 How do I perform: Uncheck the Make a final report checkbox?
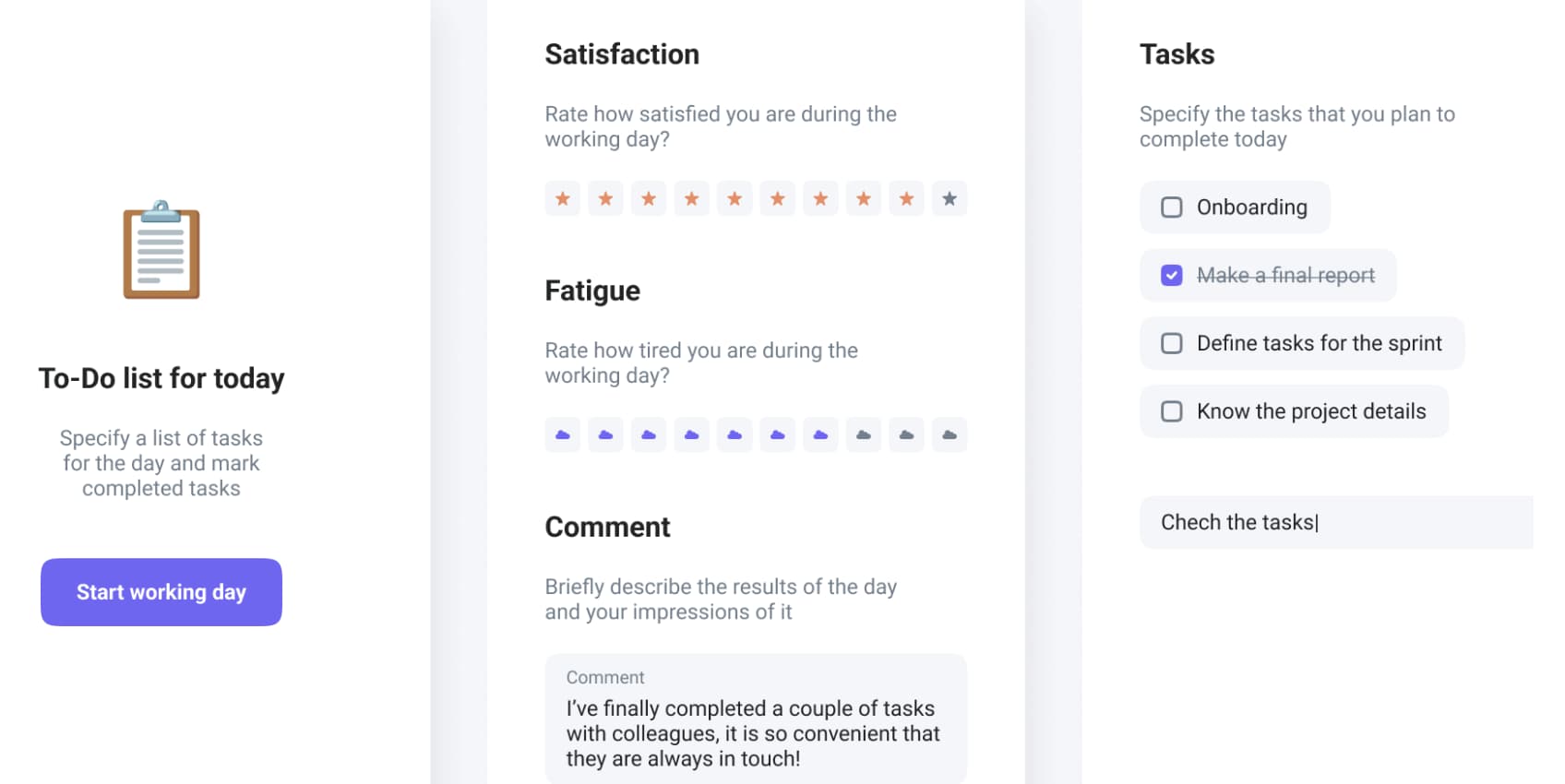[1172, 275]
